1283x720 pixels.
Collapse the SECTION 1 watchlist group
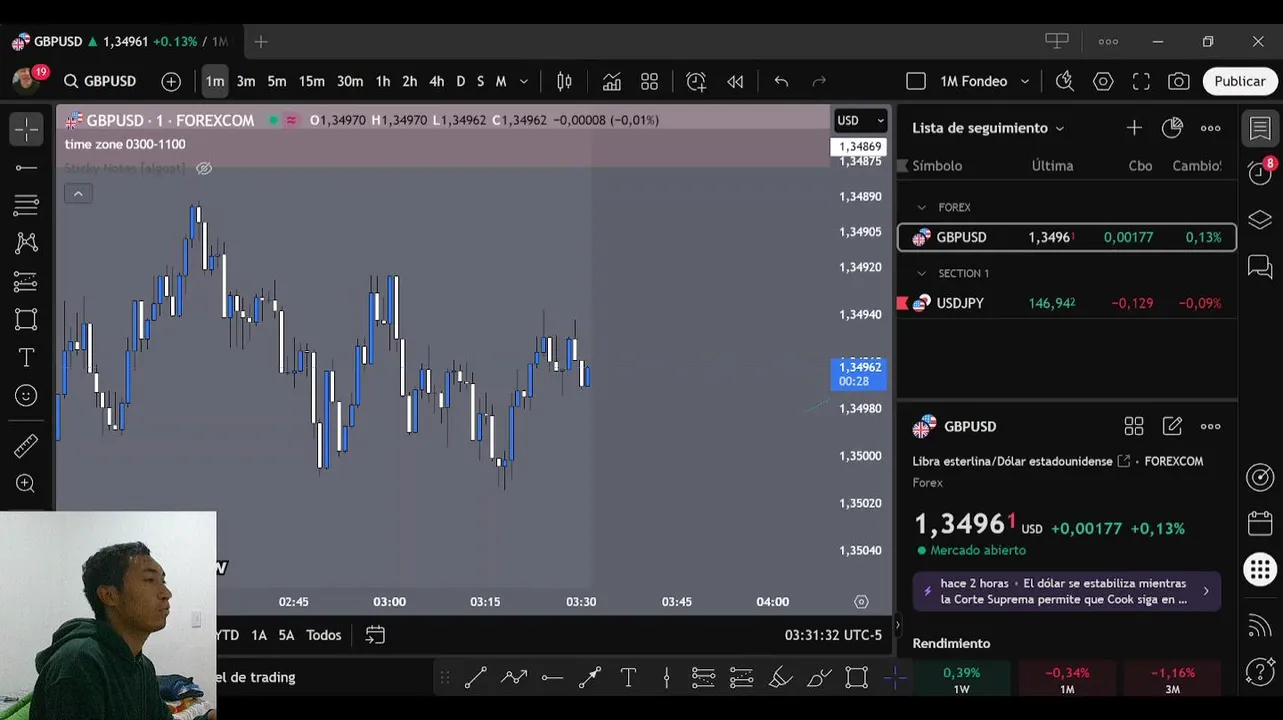click(x=921, y=273)
